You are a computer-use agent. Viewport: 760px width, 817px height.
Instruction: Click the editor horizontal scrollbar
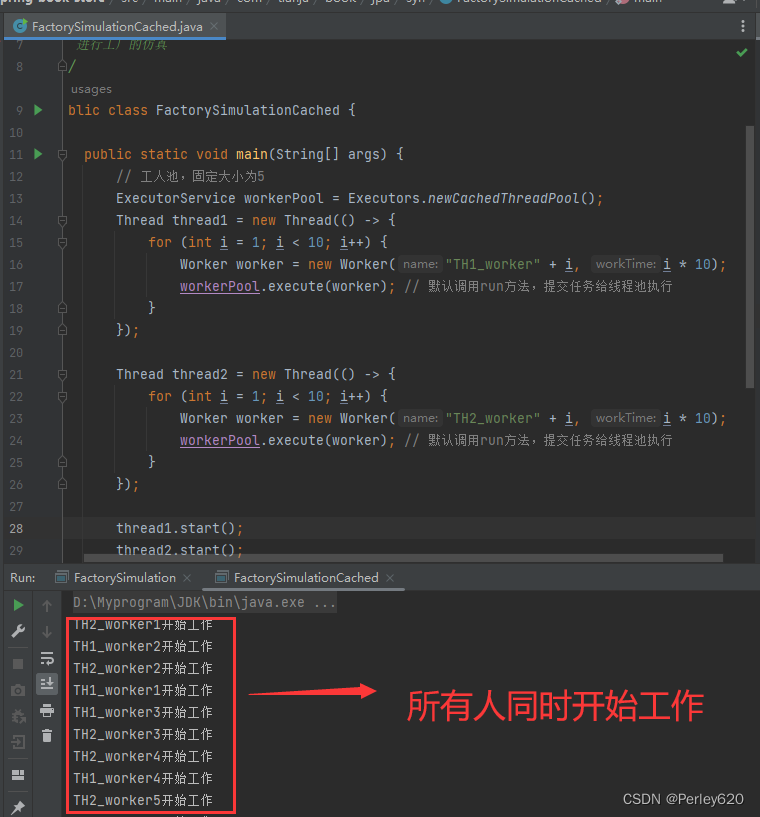click(x=403, y=558)
